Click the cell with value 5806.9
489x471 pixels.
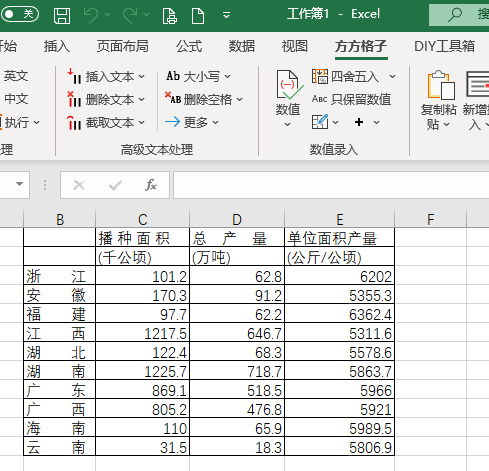point(339,447)
